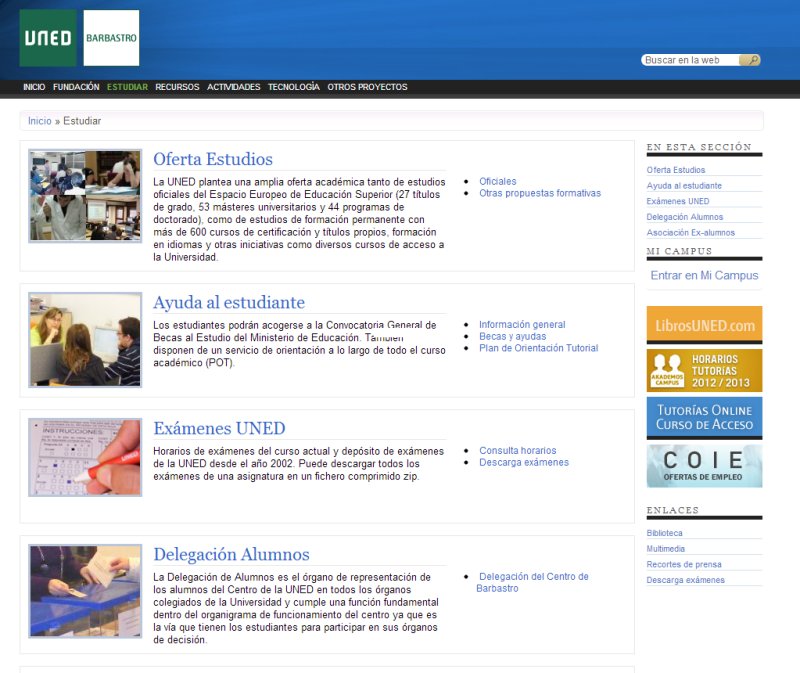Open Otros Proyectos in top menu

tap(367, 87)
